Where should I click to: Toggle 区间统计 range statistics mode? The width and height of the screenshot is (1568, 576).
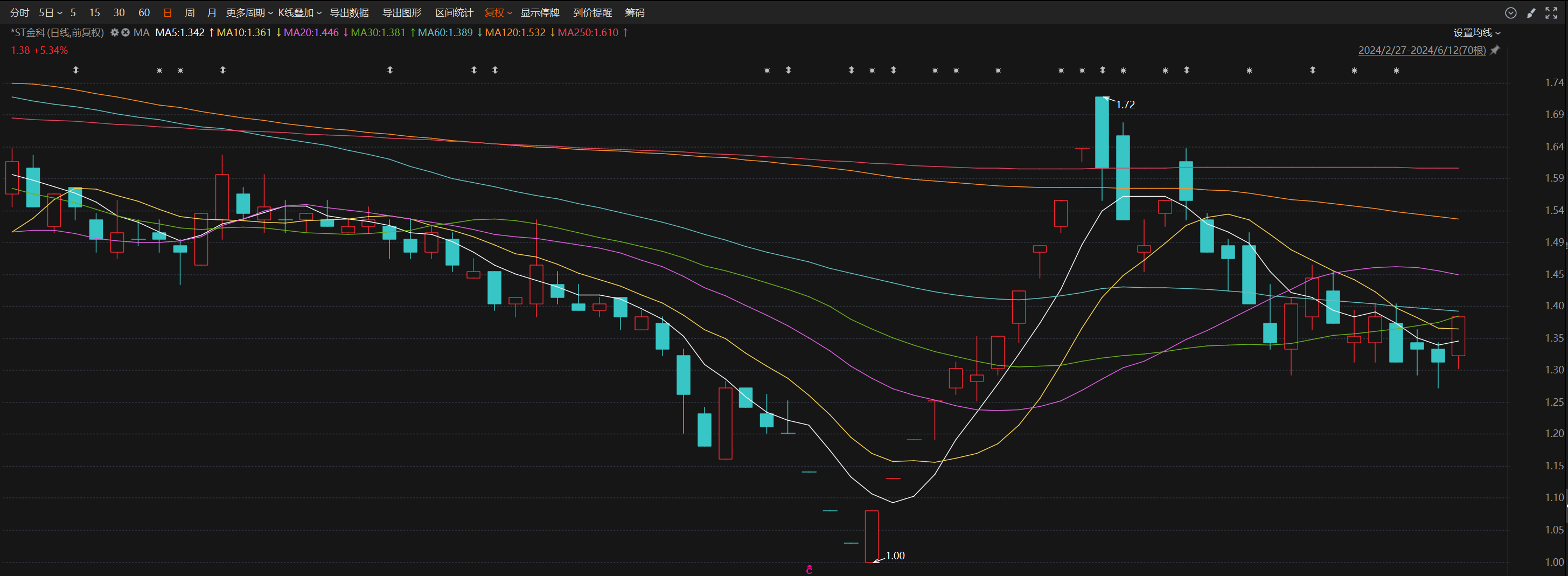[x=454, y=13]
